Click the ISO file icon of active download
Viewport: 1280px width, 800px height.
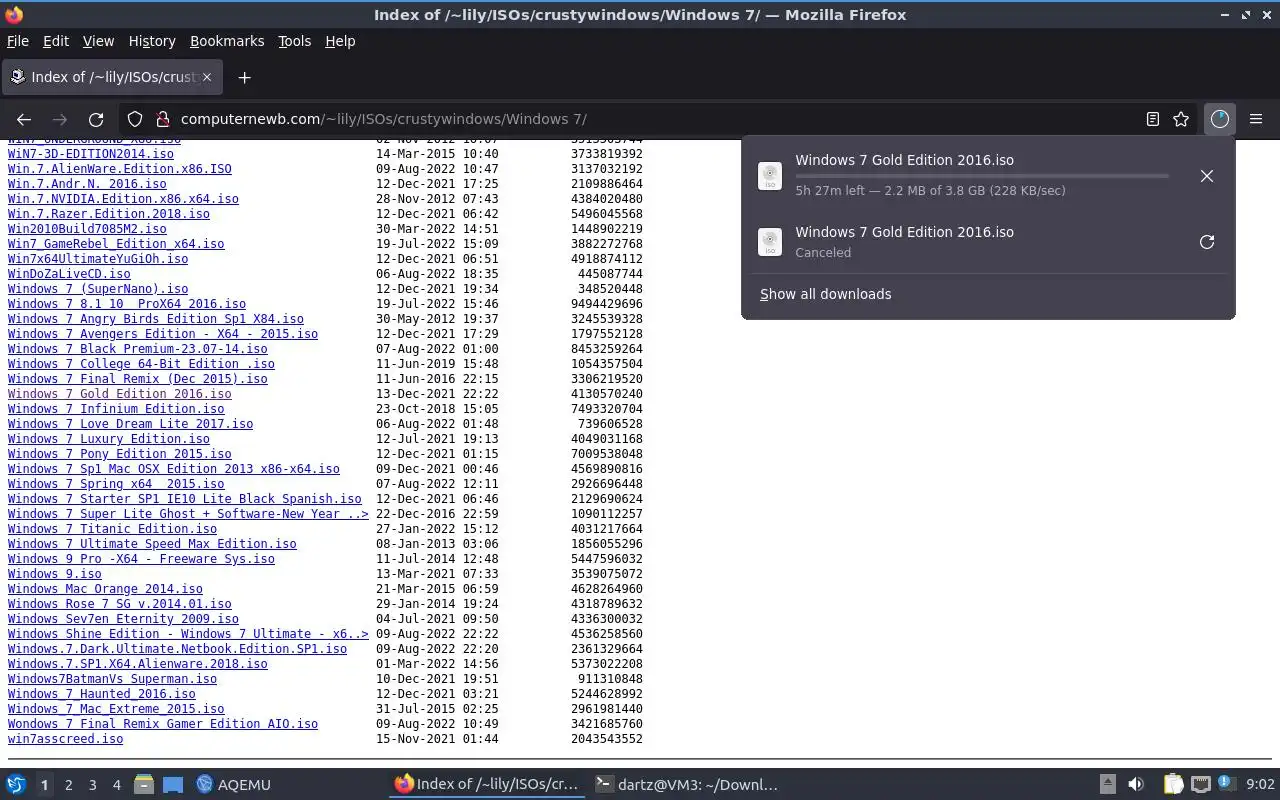pyautogui.click(x=770, y=176)
